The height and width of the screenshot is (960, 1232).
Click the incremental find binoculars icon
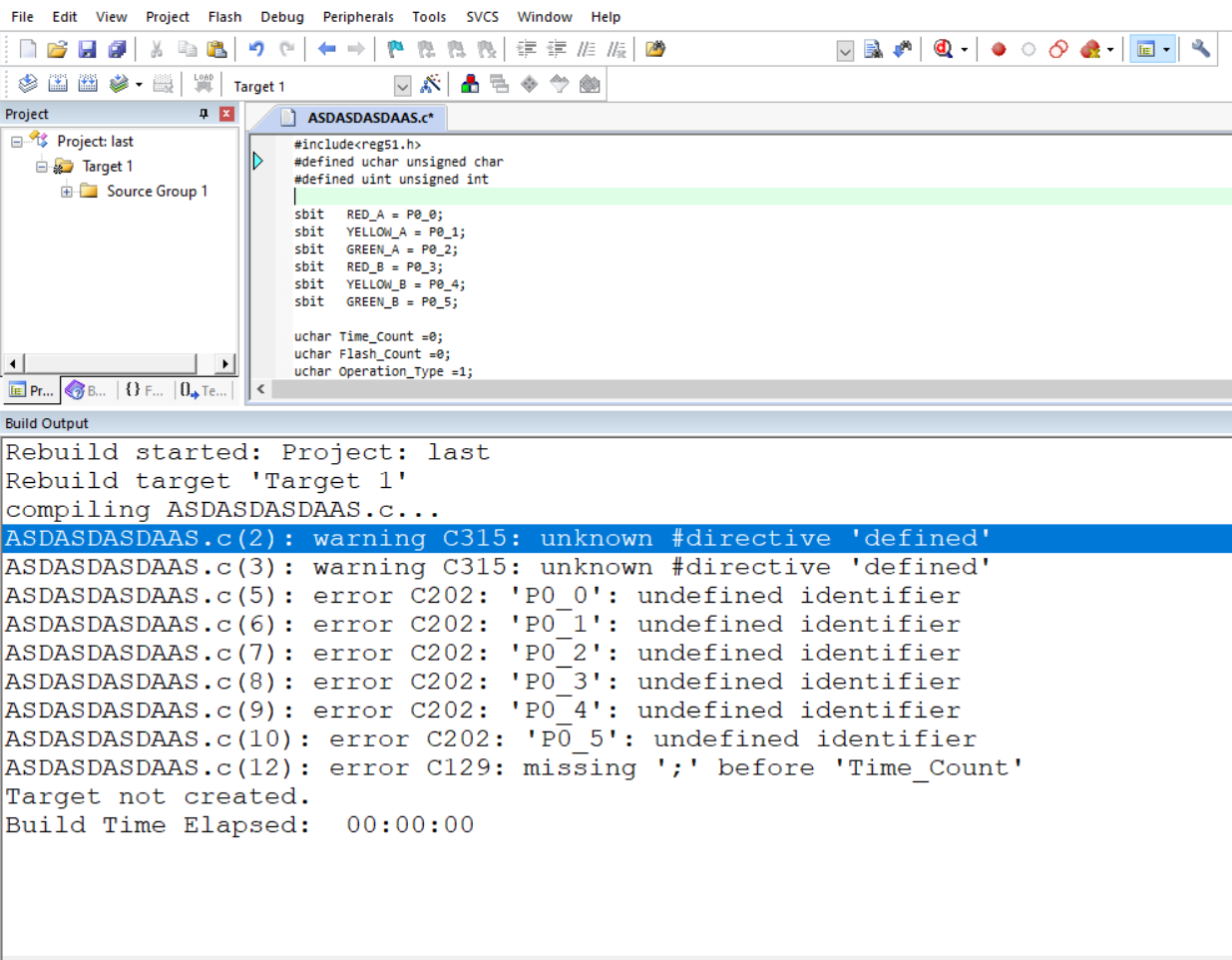903,49
